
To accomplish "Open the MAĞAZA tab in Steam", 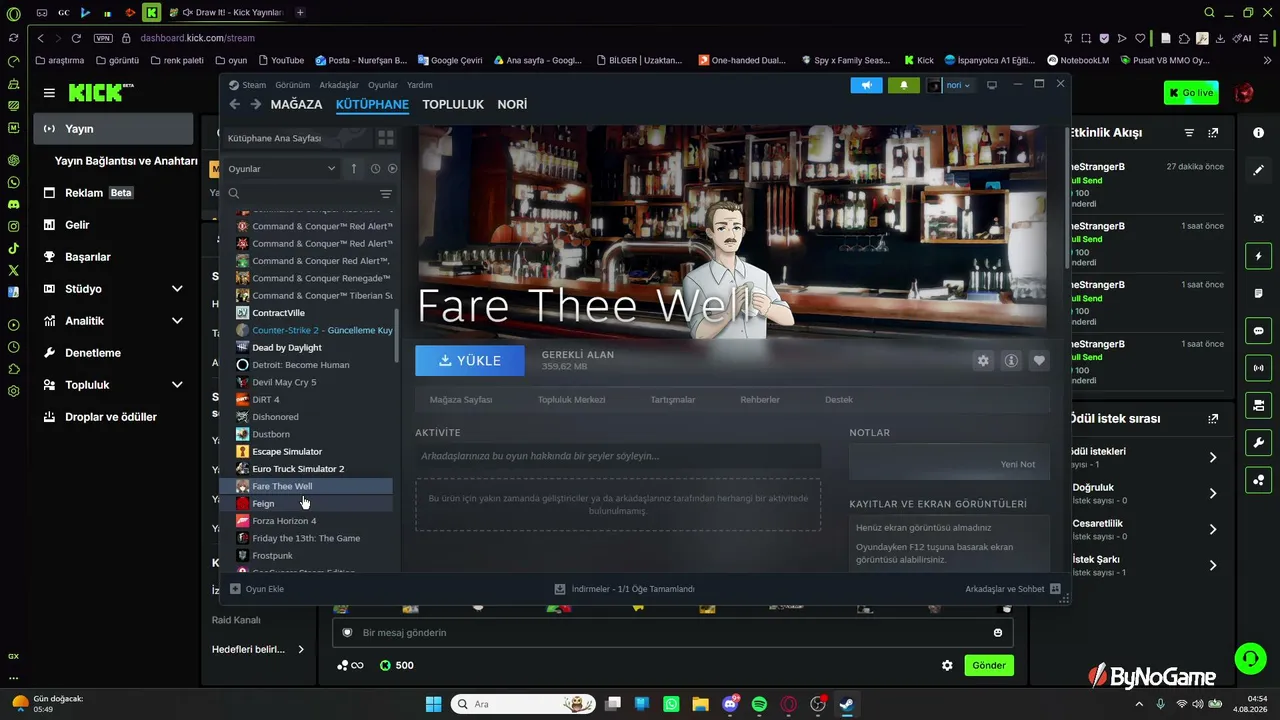I will point(296,104).
